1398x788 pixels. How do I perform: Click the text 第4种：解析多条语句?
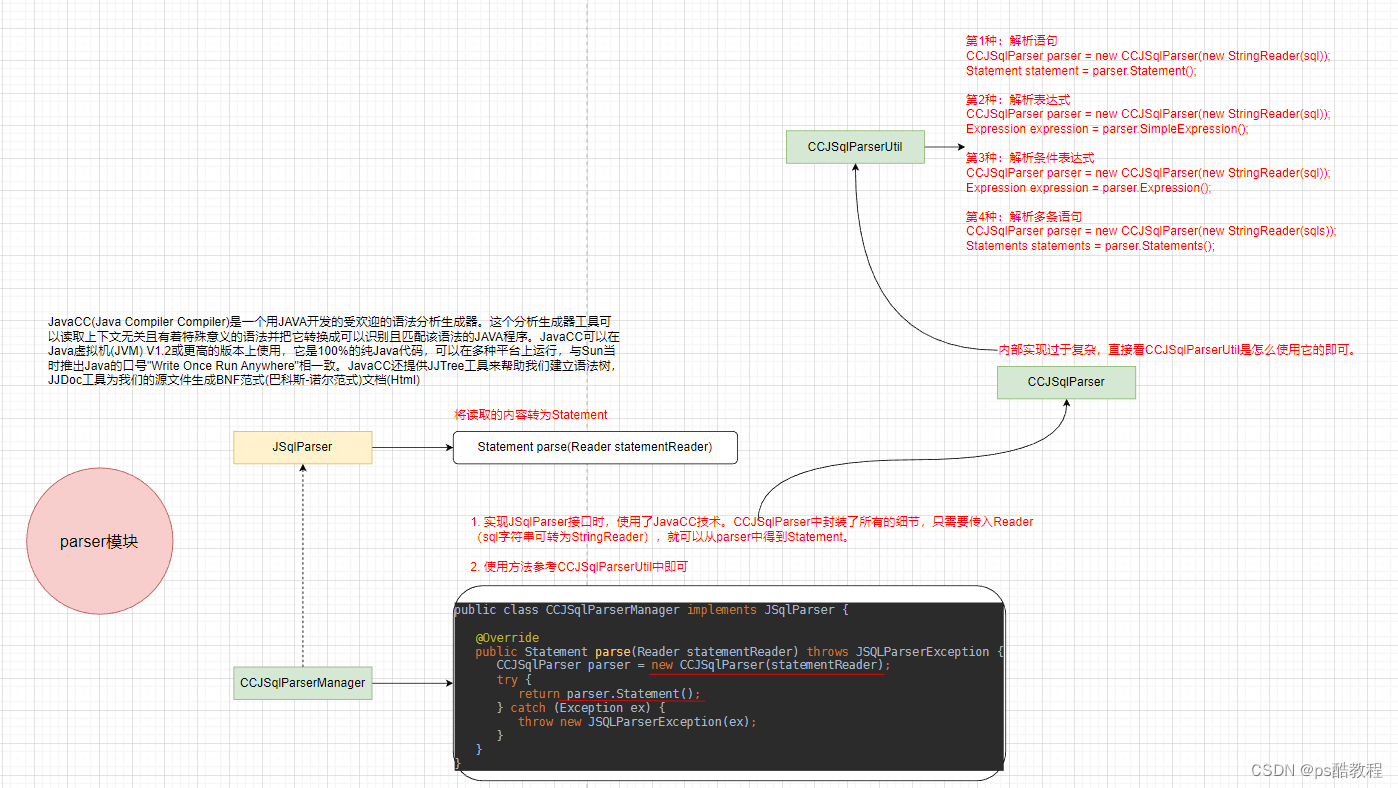click(1024, 216)
